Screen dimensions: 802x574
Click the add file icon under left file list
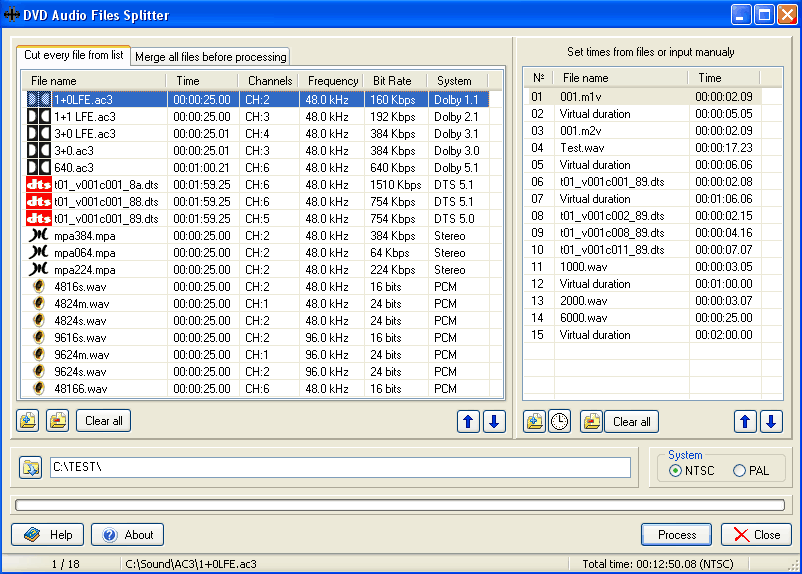(x=28, y=421)
